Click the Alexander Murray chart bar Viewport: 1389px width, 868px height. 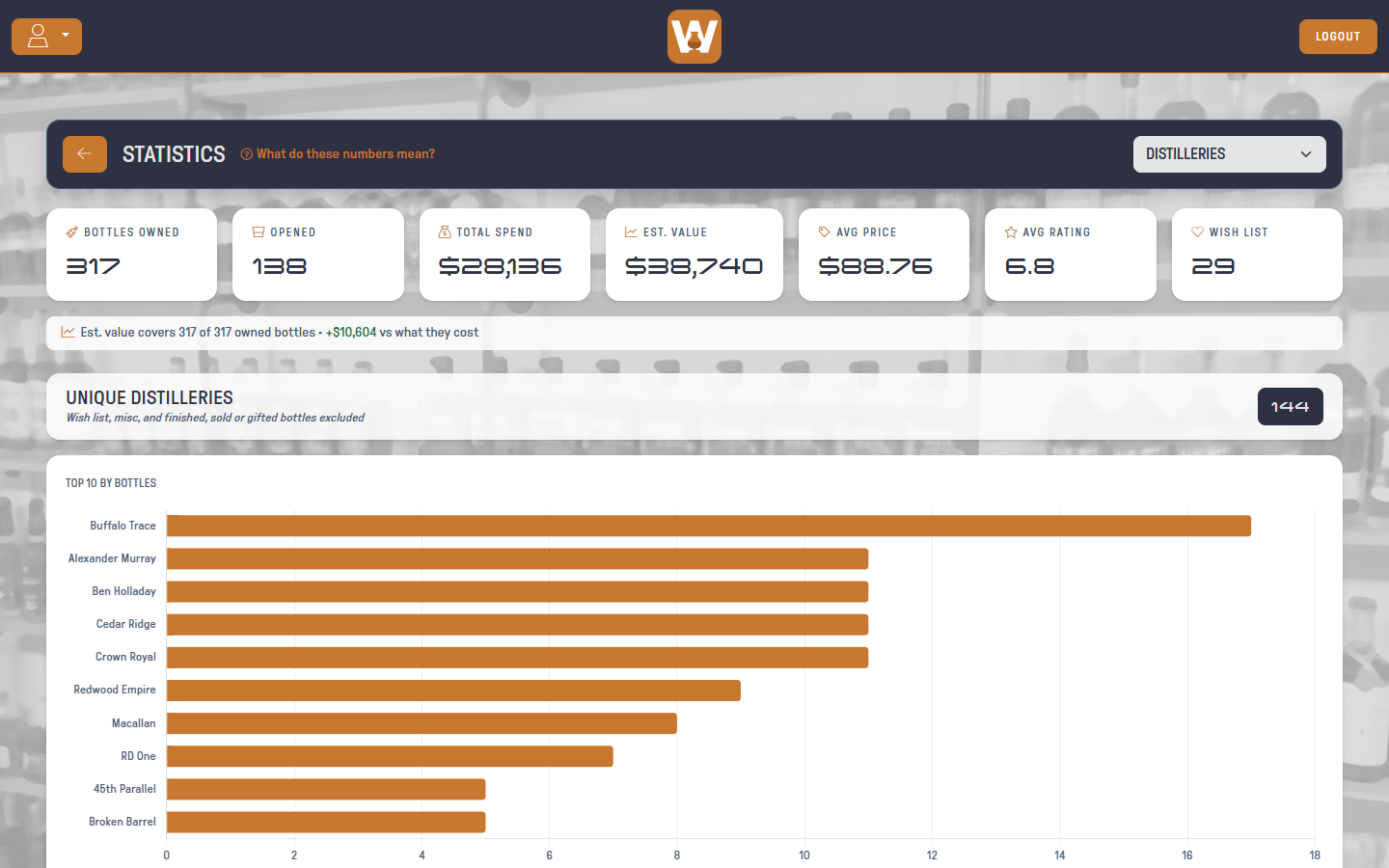[x=517, y=558]
